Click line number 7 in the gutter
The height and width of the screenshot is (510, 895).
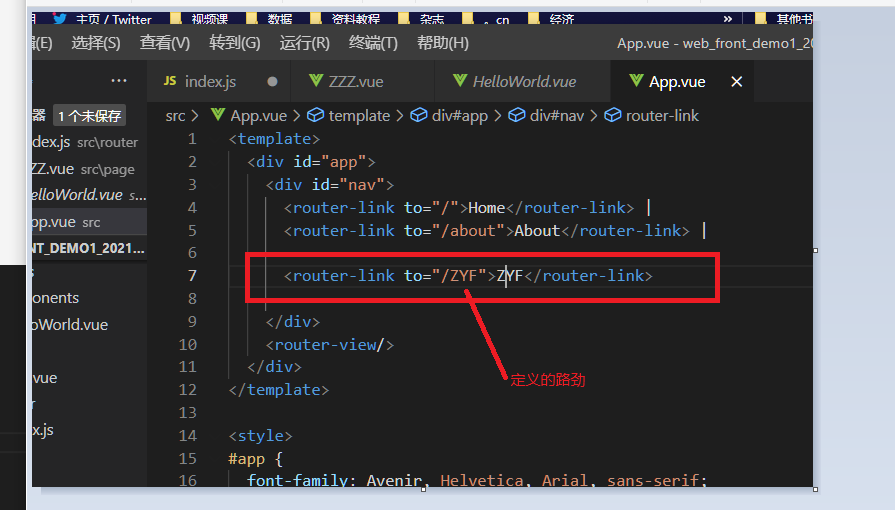tap(192, 276)
